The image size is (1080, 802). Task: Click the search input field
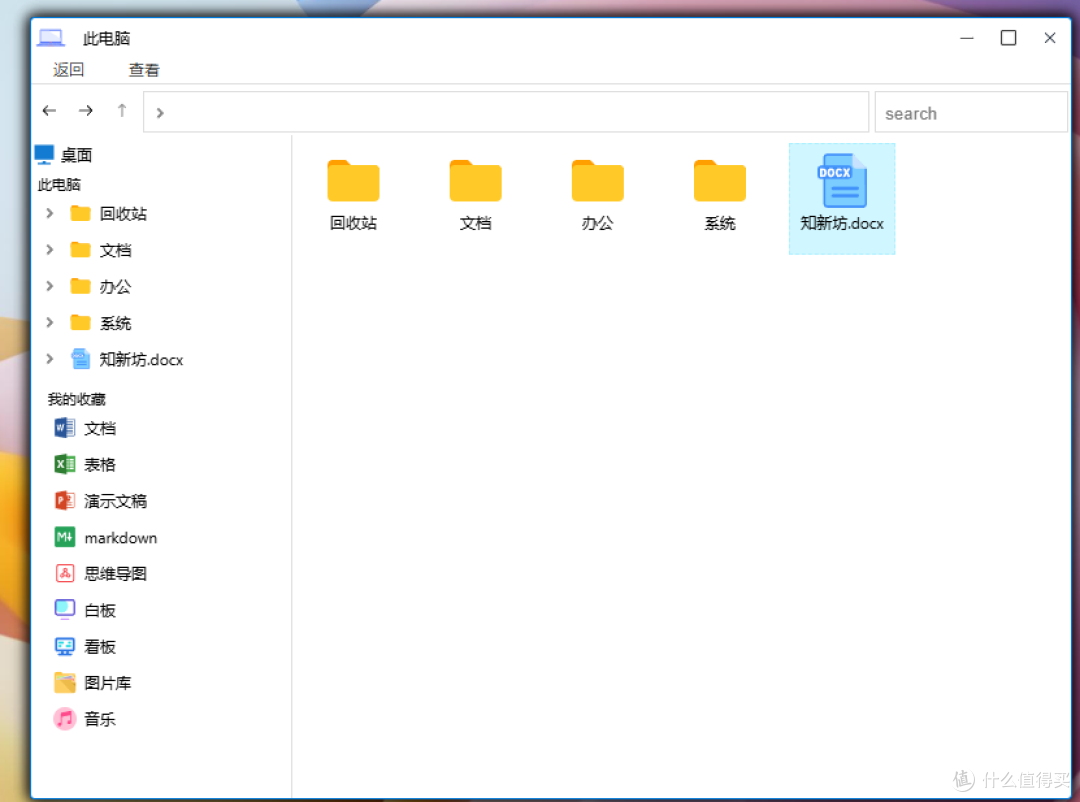pos(970,112)
